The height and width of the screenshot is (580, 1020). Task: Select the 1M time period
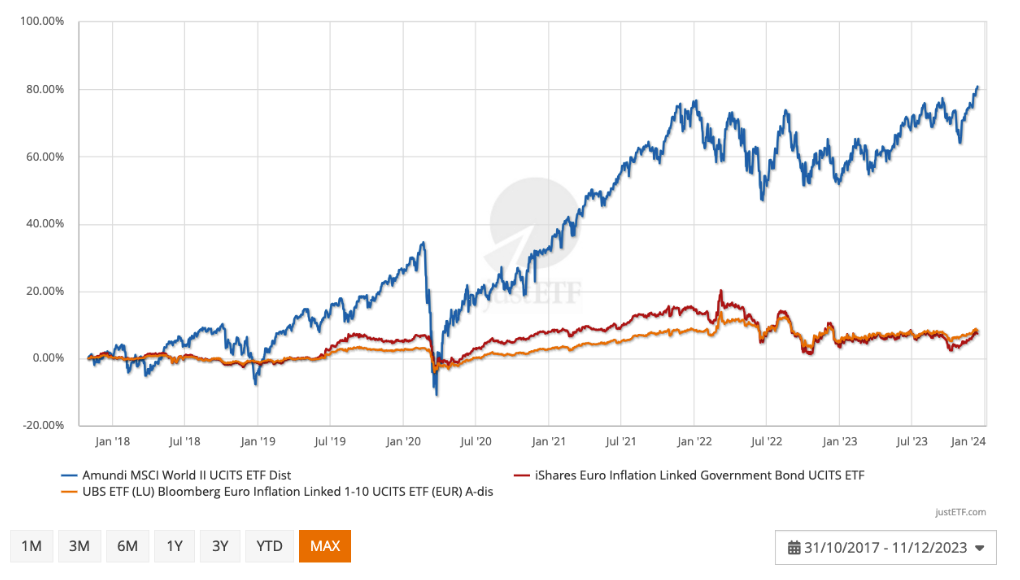click(x=32, y=546)
